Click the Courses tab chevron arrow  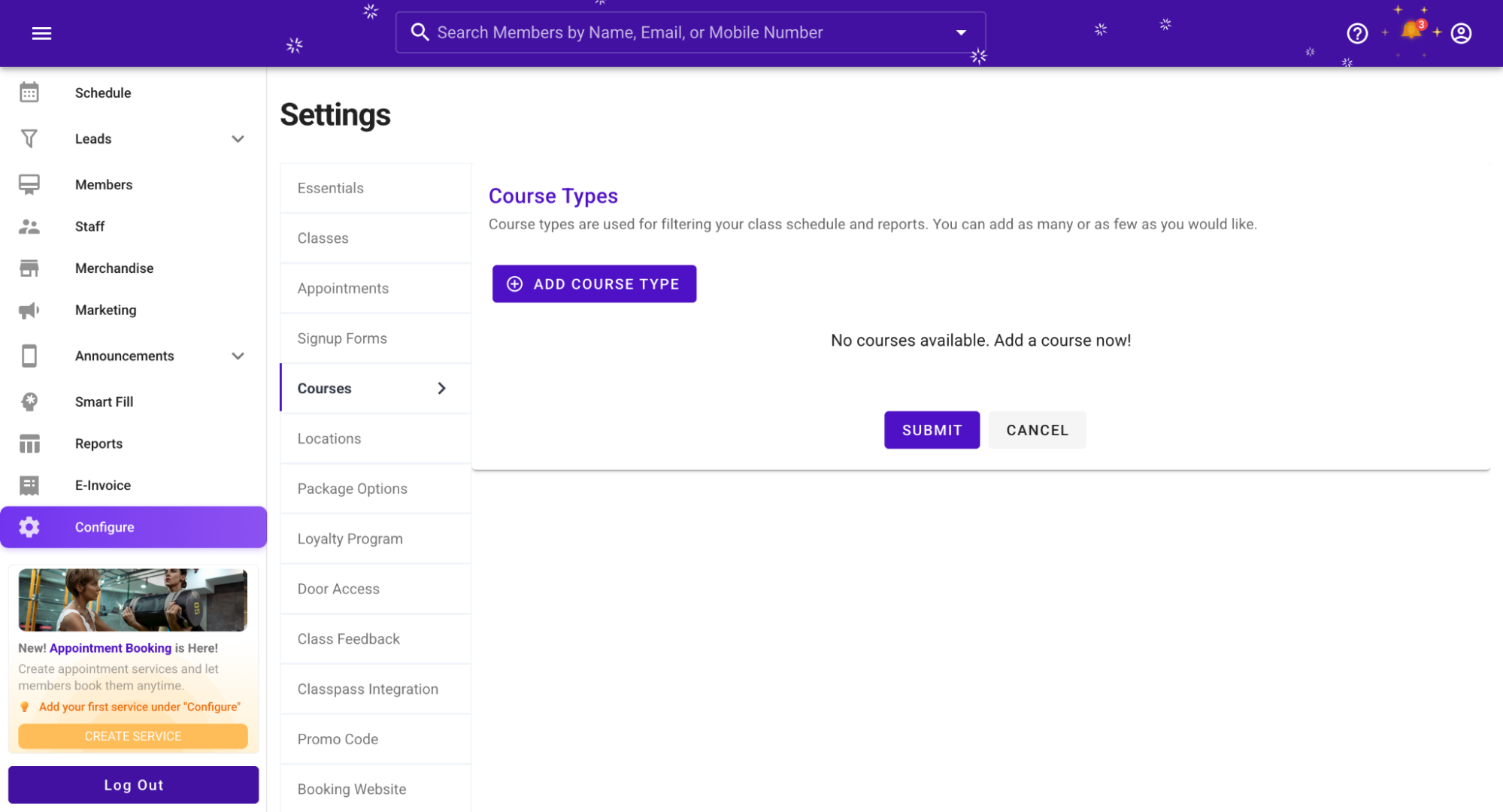(x=441, y=388)
